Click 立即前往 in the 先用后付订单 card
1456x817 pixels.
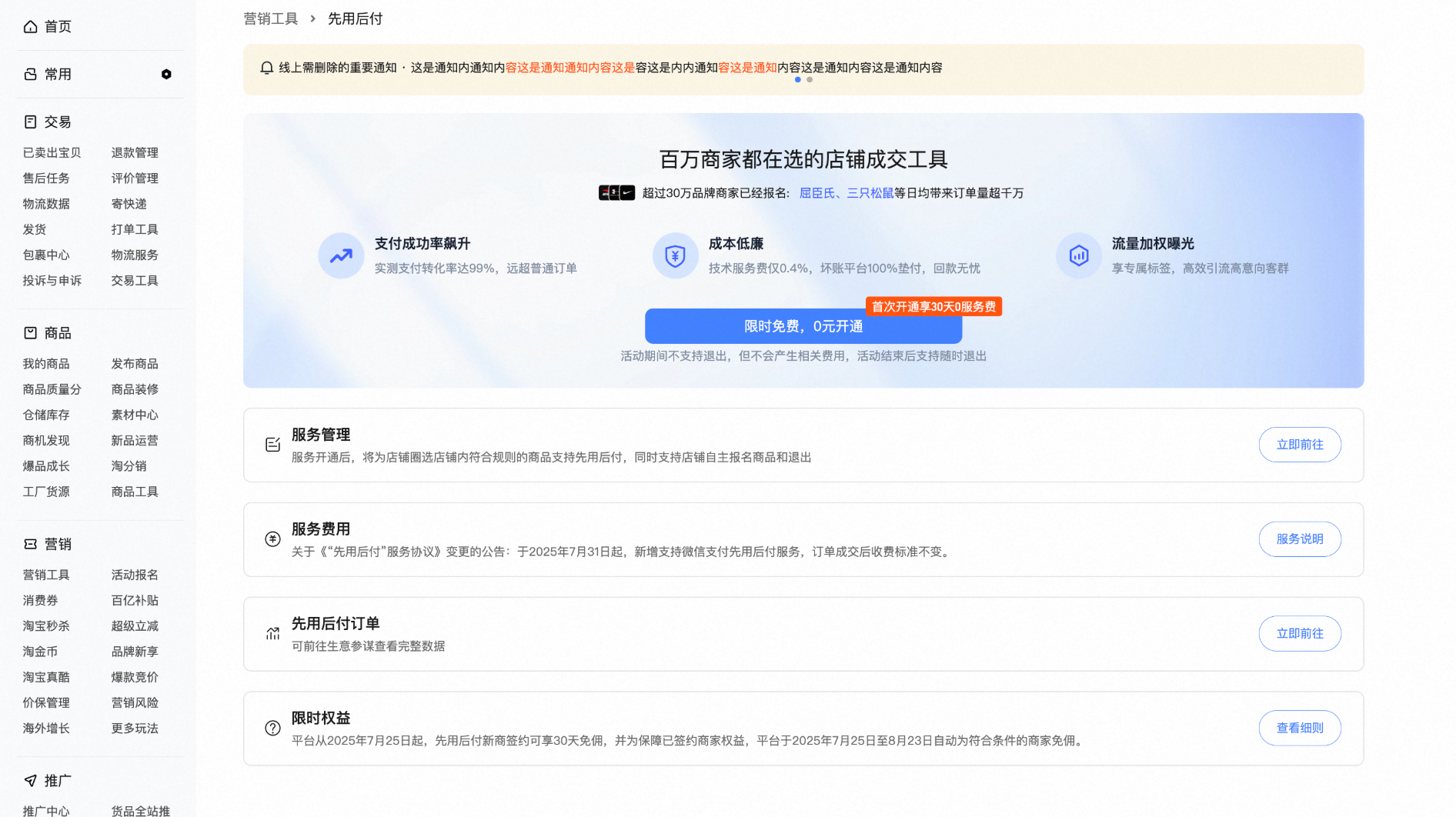(x=1300, y=634)
